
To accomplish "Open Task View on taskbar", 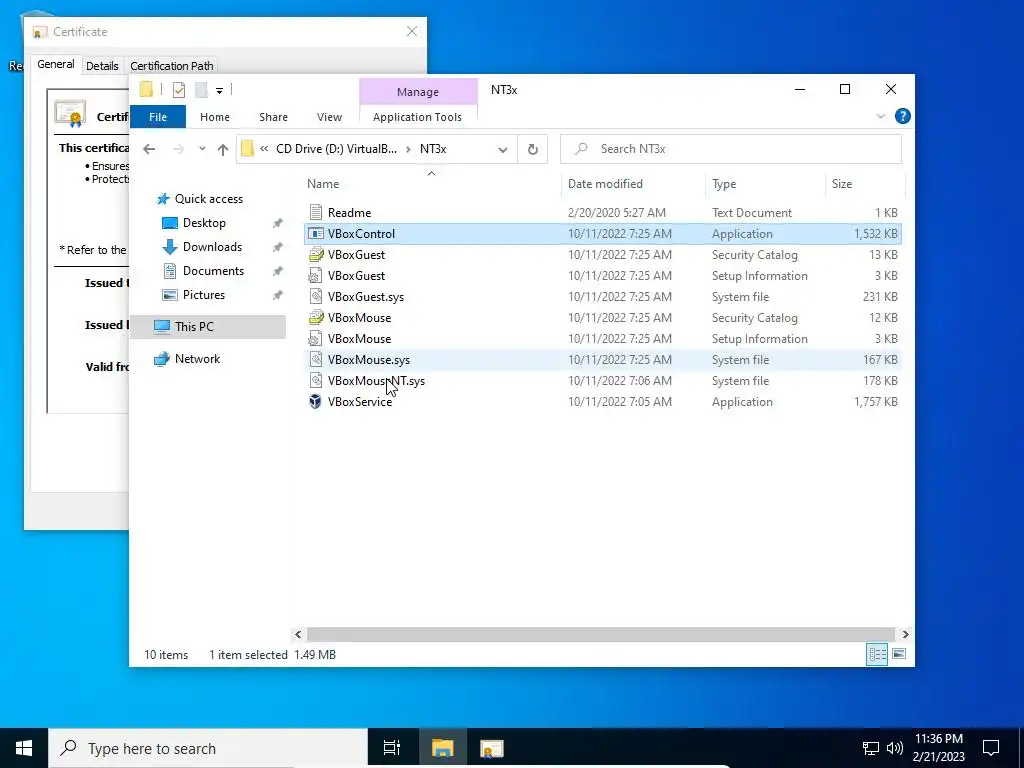I will pyautogui.click(x=392, y=748).
